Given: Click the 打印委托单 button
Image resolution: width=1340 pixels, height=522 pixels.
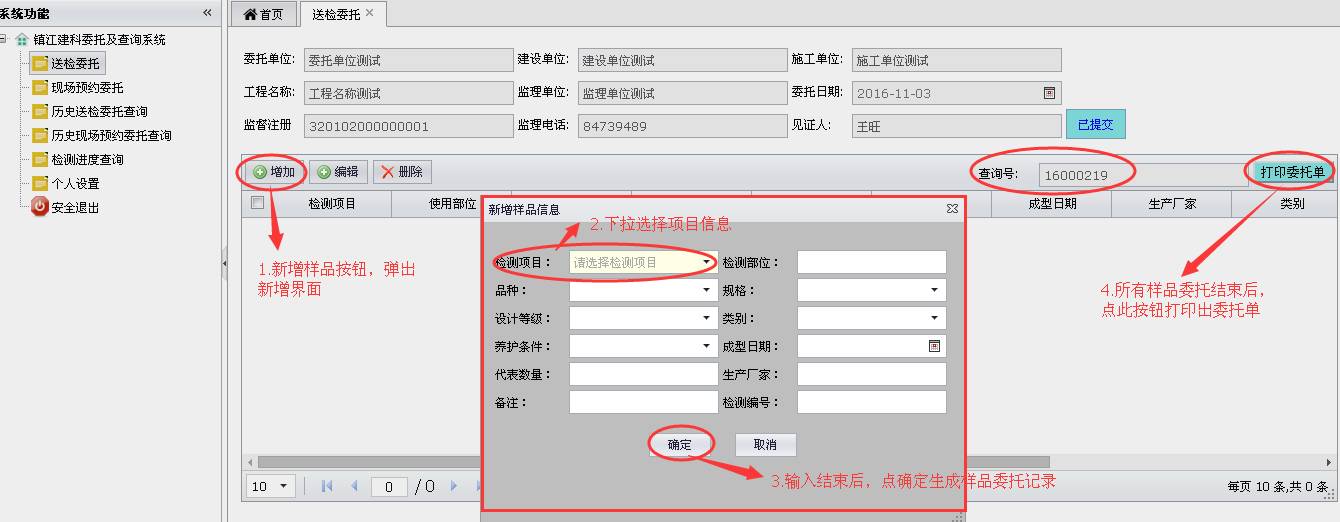Looking at the screenshot, I should [1292, 172].
